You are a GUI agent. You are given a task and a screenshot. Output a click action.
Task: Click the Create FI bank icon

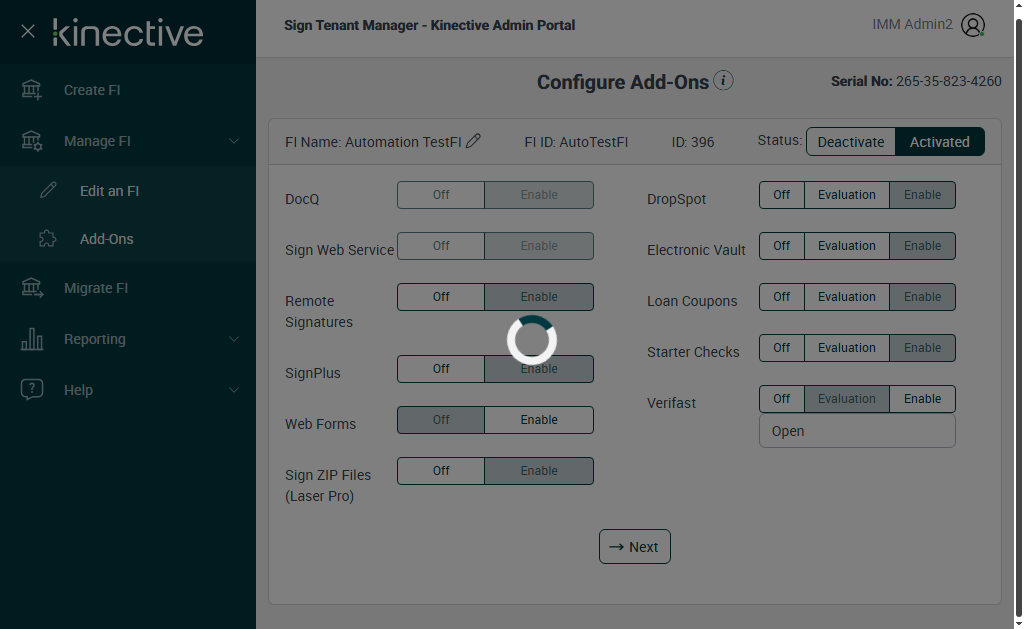coord(31,89)
